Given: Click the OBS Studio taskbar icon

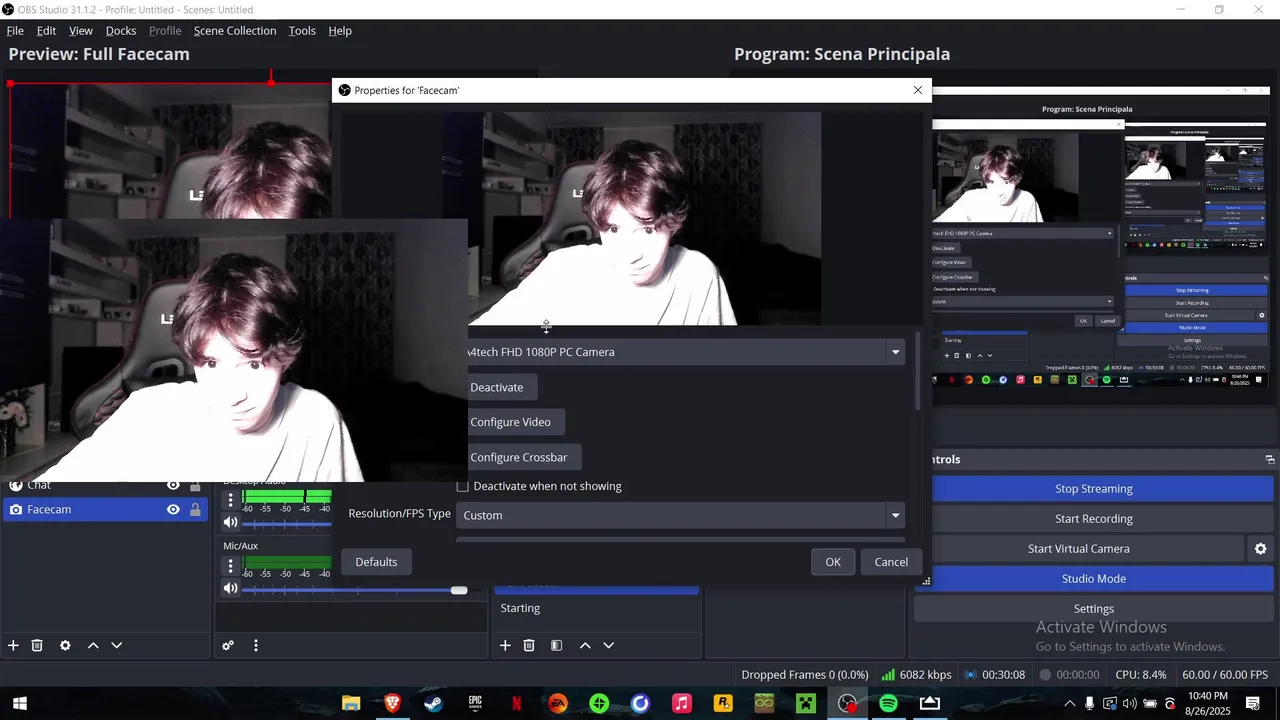Looking at the screenshot, I should point(847,703).
